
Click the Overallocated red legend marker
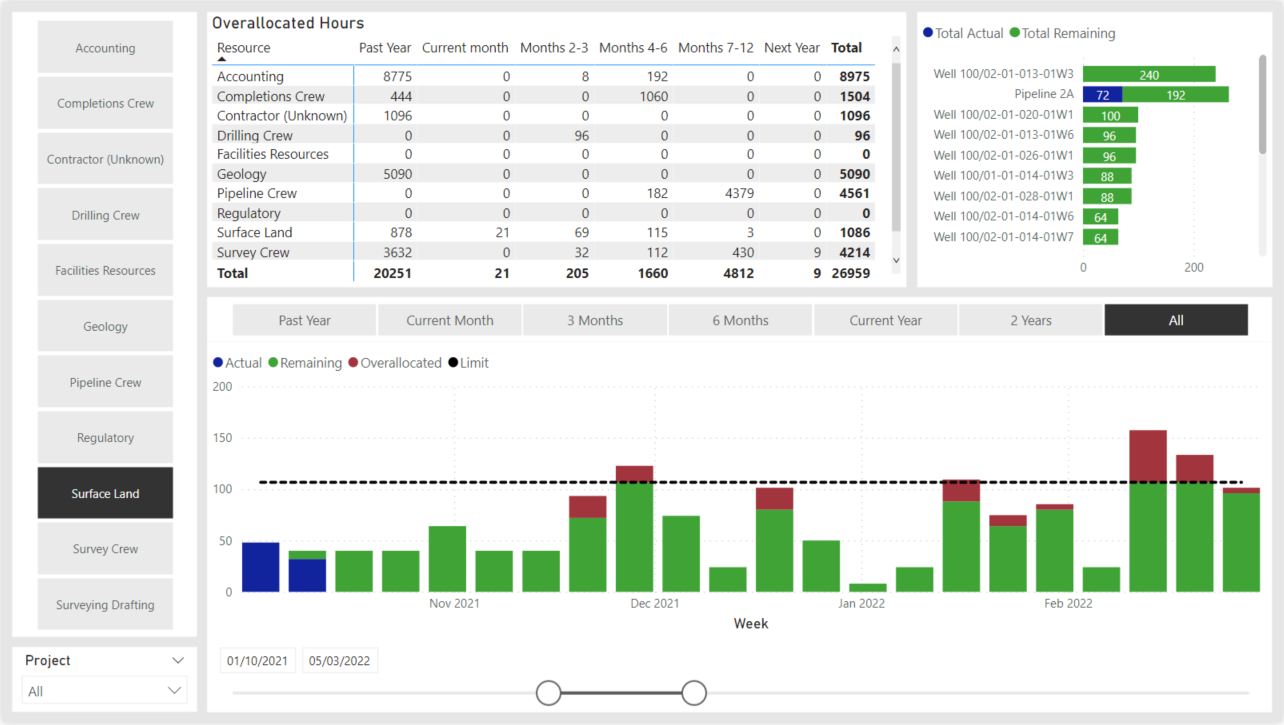[x=353, y=363]
